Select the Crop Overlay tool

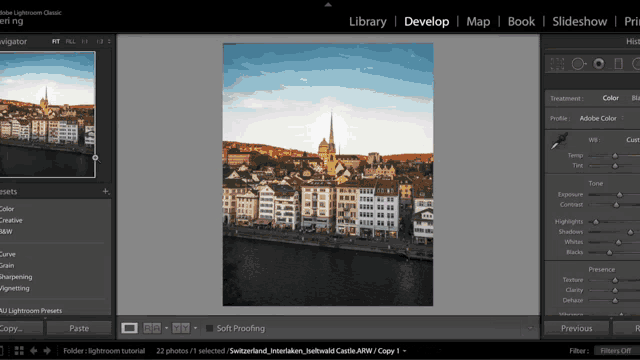[x=557, y=64]
